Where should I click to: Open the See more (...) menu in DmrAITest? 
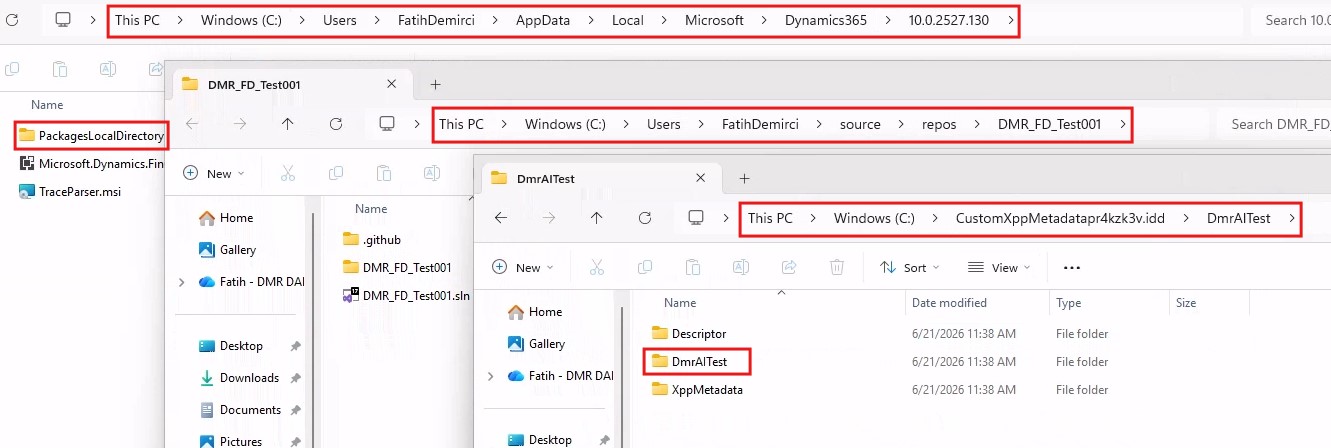tap(1072, 267)
